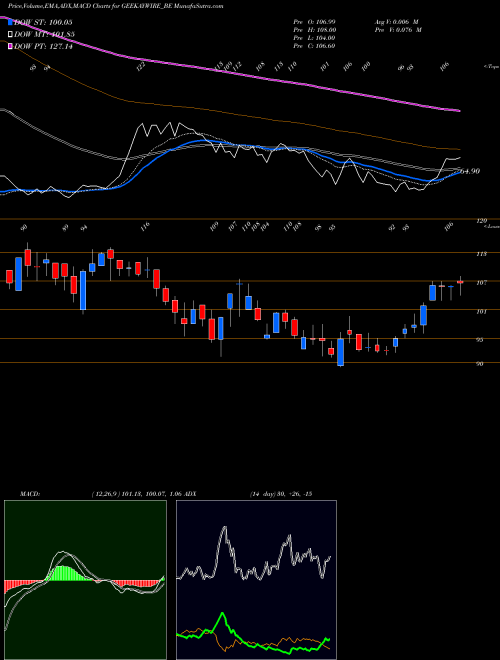Click the 'Pre V: 0.076 M' volume text

tap(399, 29)
